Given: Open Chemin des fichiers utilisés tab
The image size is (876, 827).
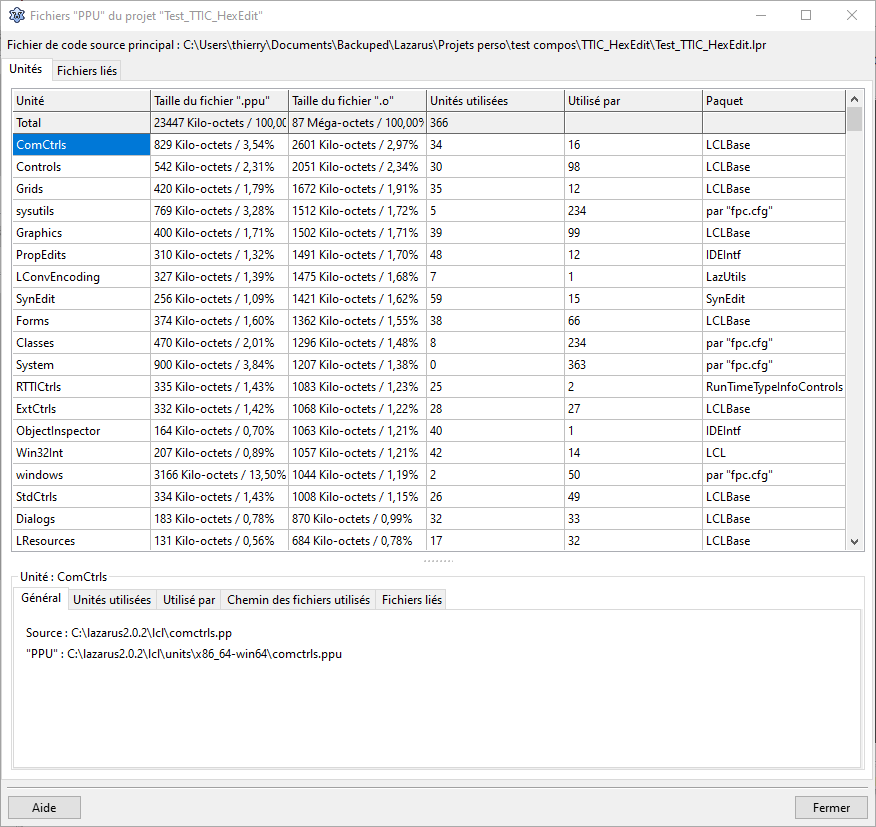Looking at the screenshot, I should tap(298, 600).
